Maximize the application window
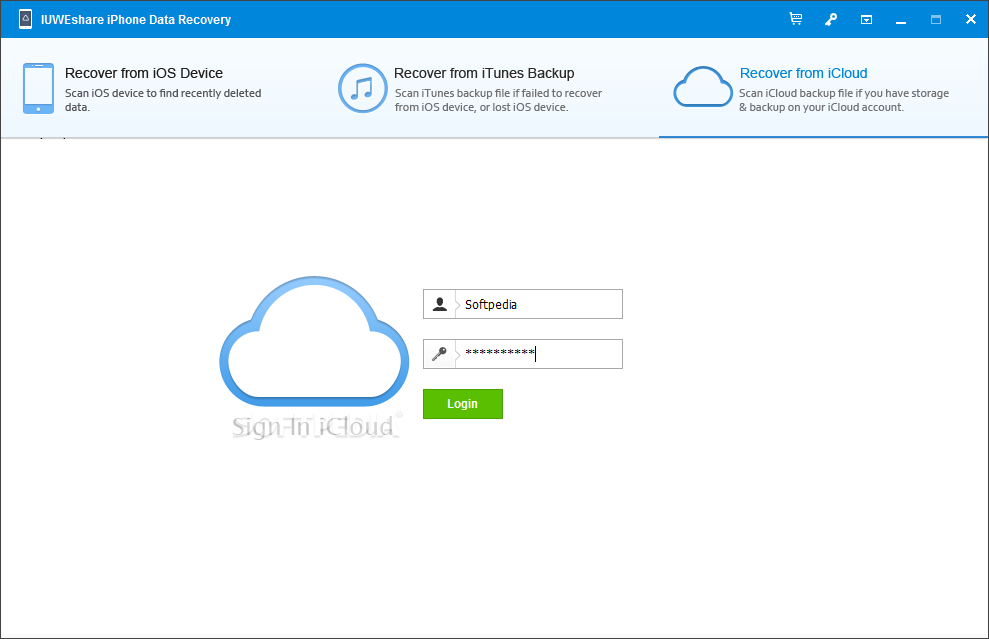Screen dimensions: 989x639 click(936, 20)
